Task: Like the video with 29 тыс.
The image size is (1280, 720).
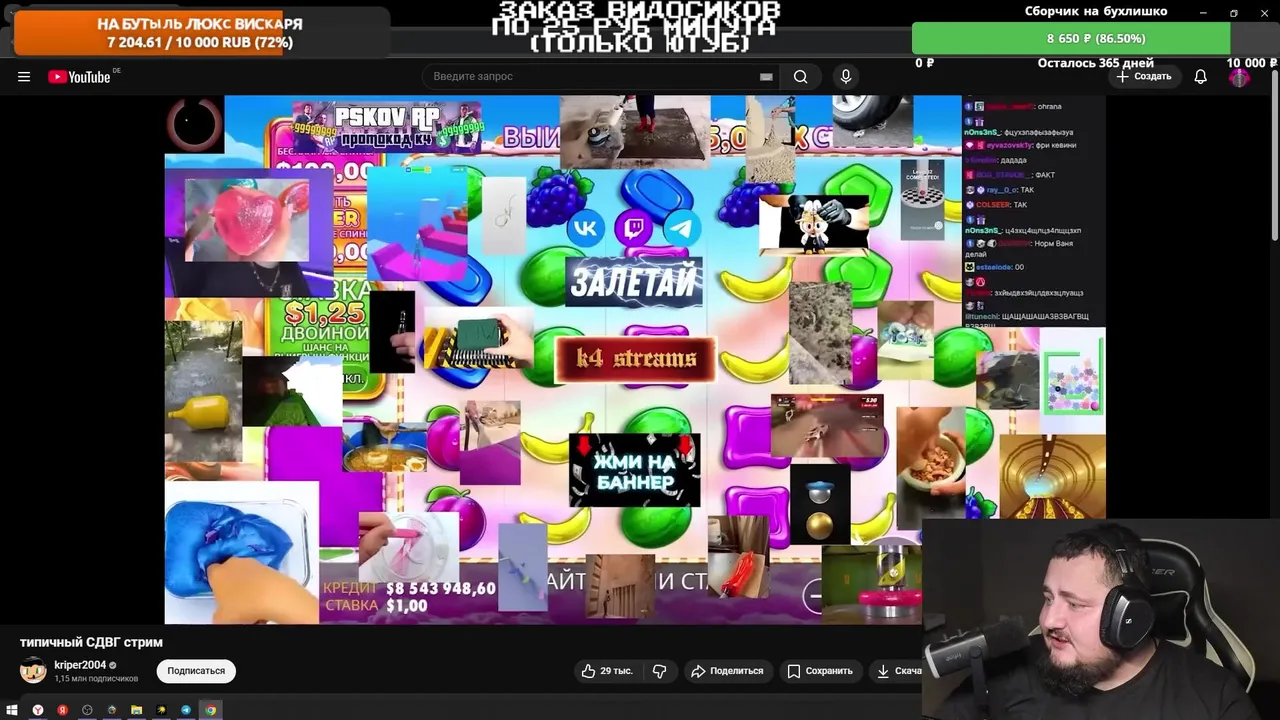Action: [607, 671]
